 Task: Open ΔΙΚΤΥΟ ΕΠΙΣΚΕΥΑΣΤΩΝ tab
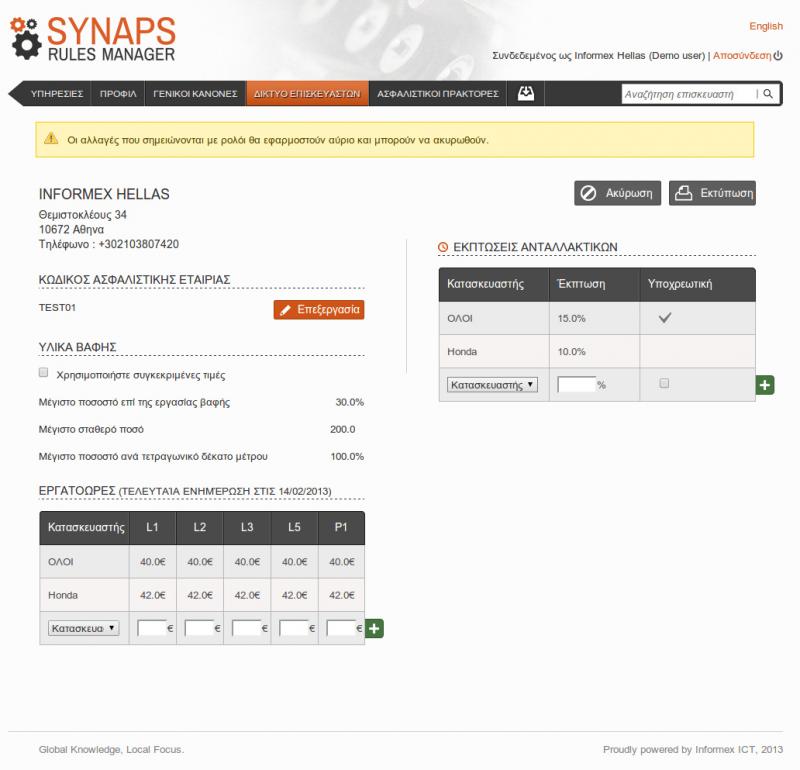tap(307, 94)
